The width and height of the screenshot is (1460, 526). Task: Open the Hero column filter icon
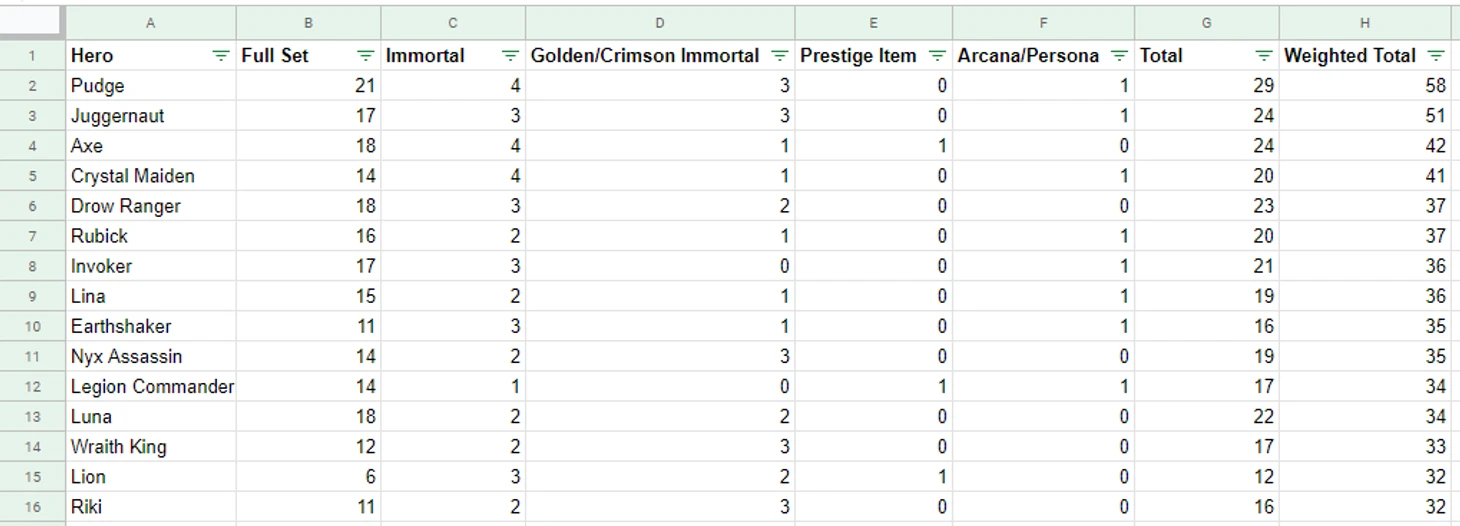(x=221, y=56)
